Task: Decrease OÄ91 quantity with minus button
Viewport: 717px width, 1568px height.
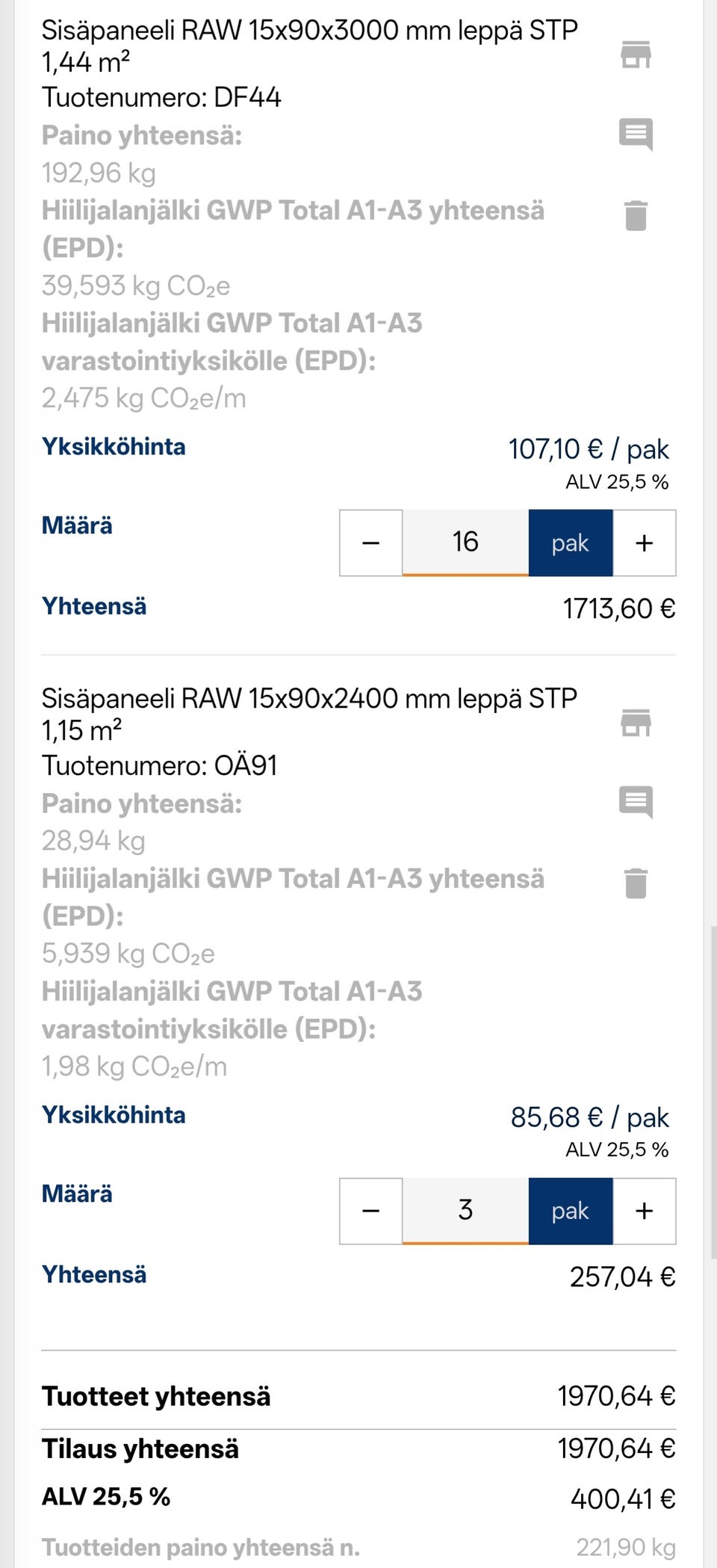Action: click(371, 1212)
